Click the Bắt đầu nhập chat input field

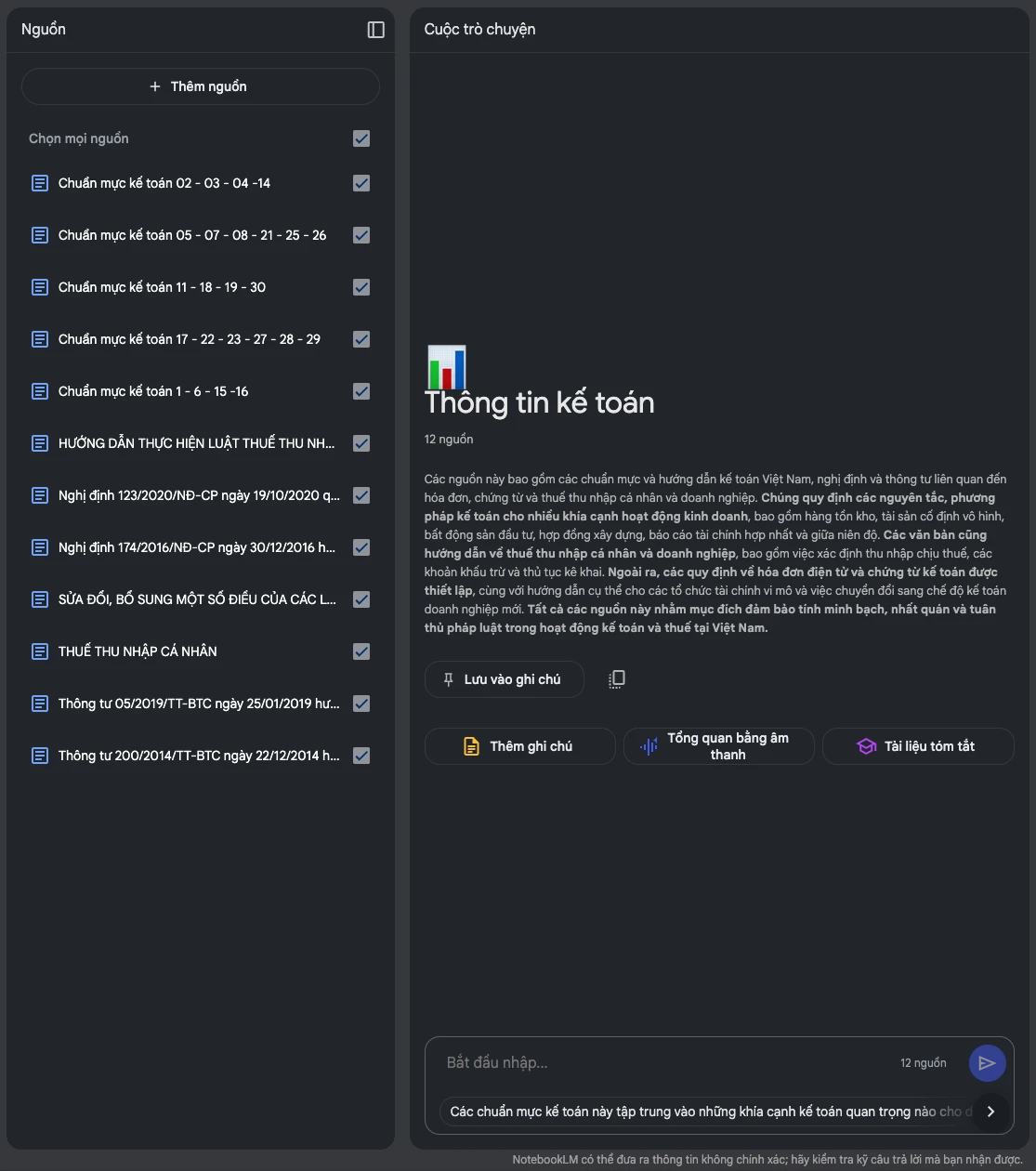660,1062
